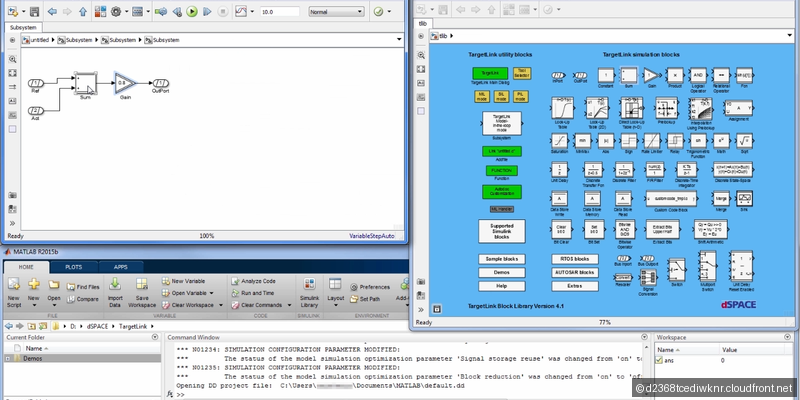Click the simulation stop time field
The width and height of the screenshot is (800, 400).
pyautogui.click(x=278, y=12)
